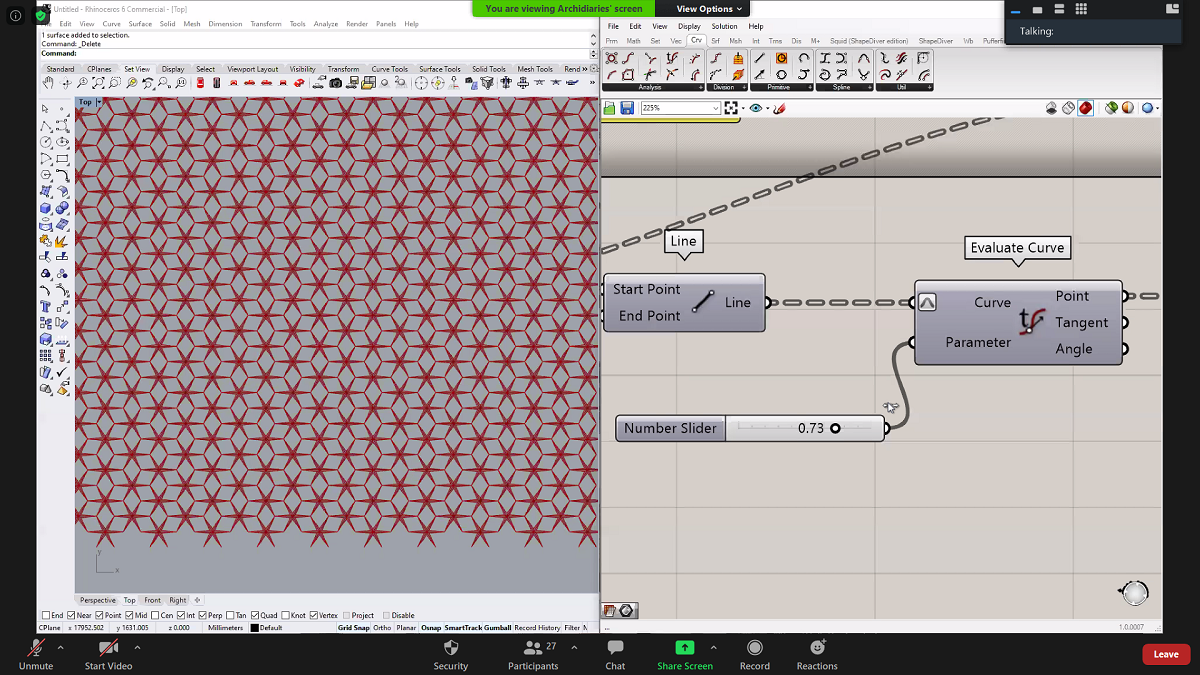The width and height of the screenshot is (1200, 675).
Task: Uncheck the Quad osnap option
Action: pos(255,614)
